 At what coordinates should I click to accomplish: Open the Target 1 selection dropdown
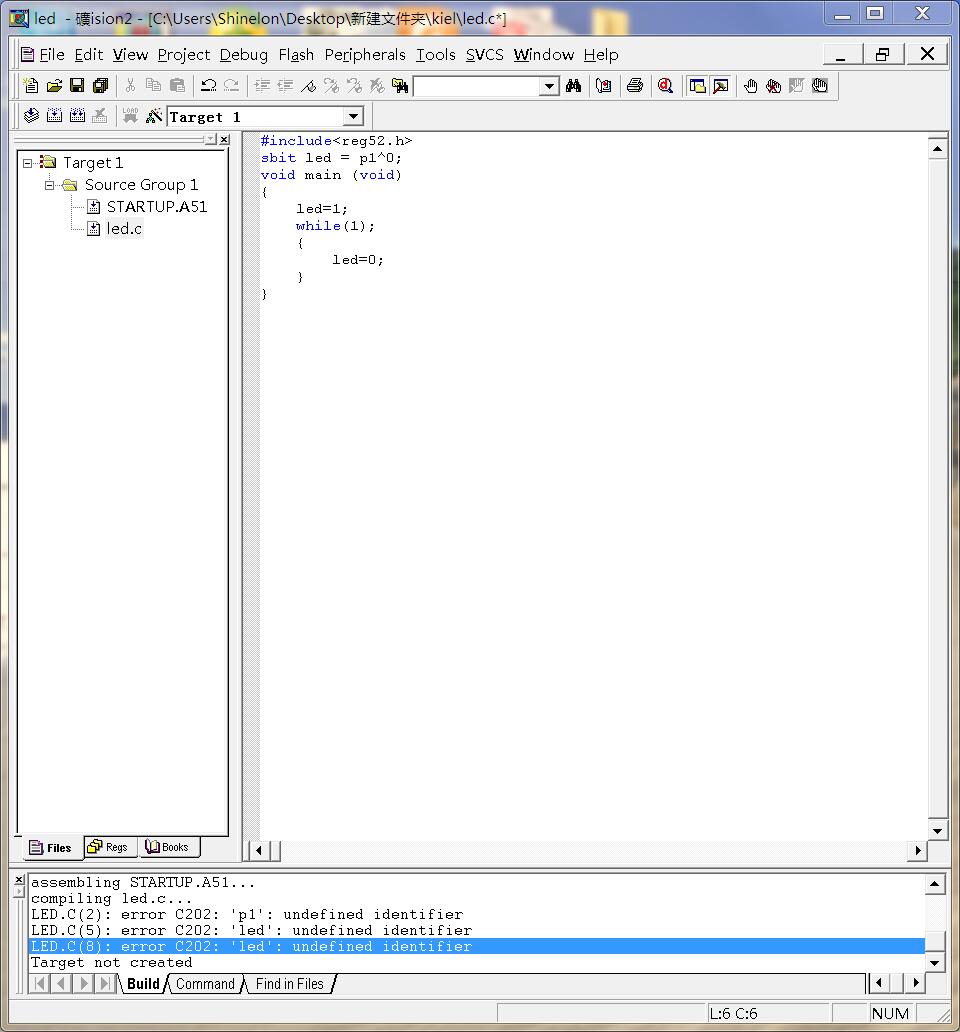pyautogui.click(x=353, y=116)
